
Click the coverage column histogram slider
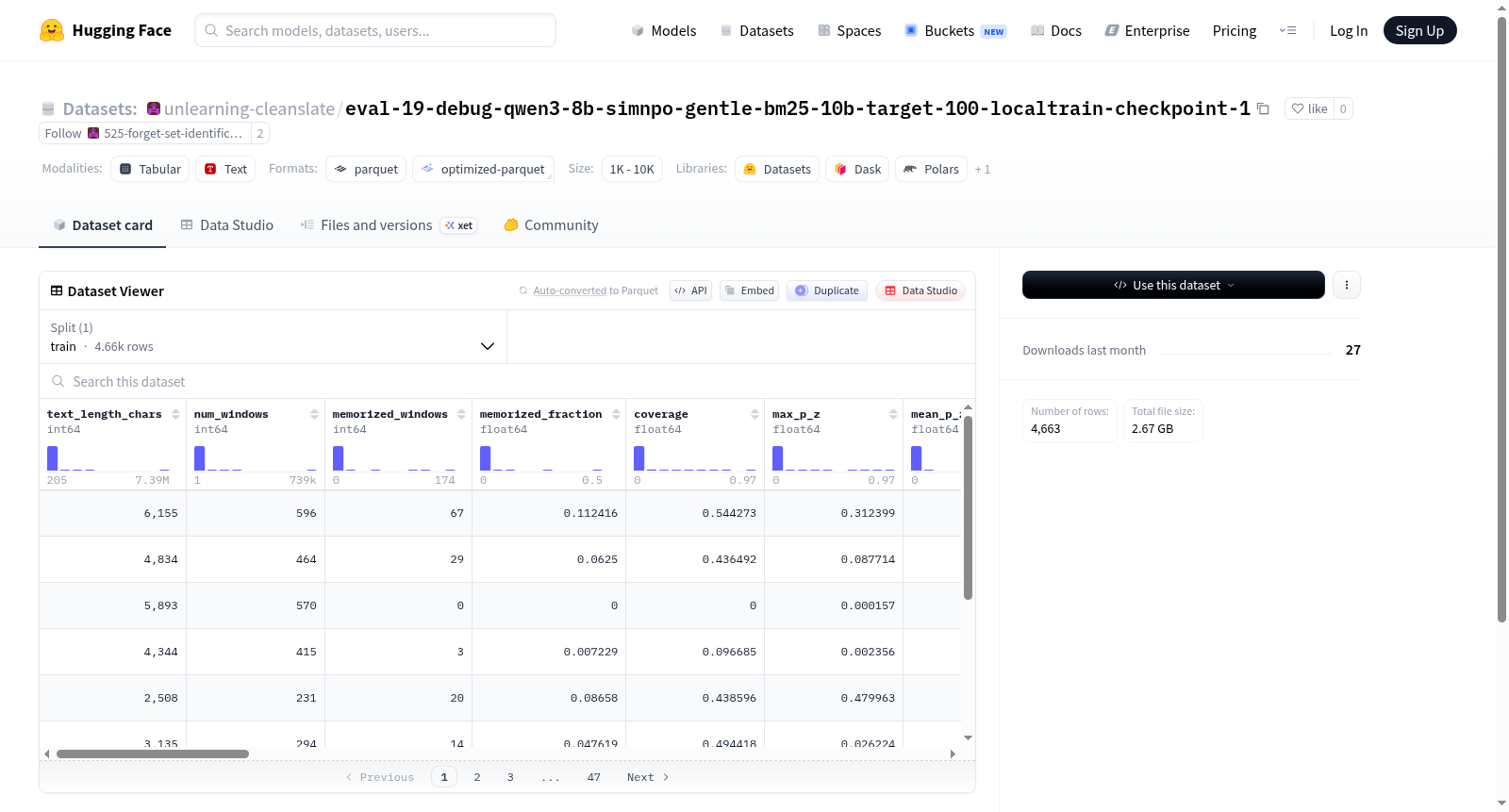click(695, 458)
